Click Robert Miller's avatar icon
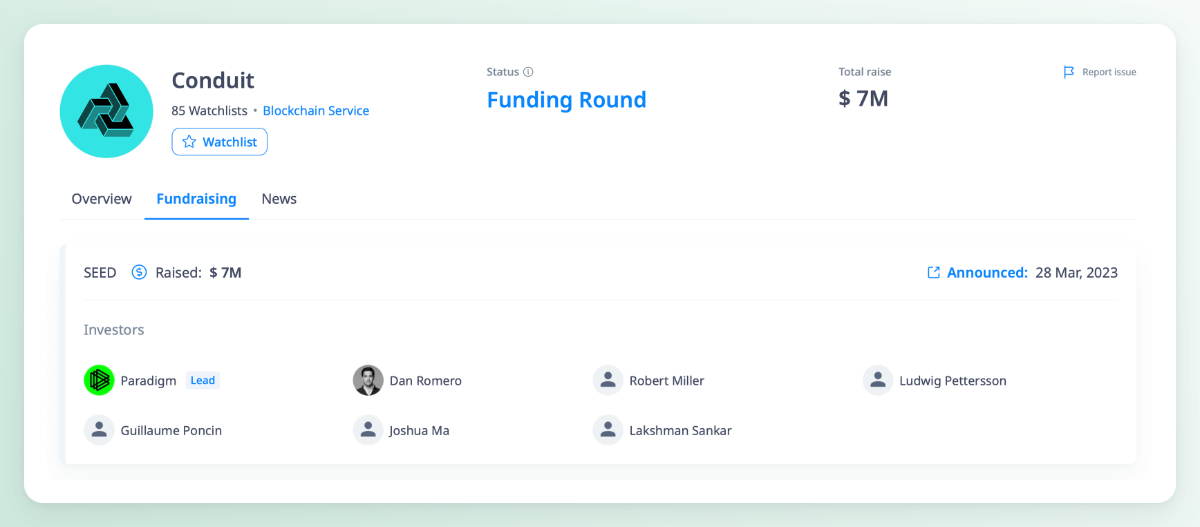 (608, 380)
